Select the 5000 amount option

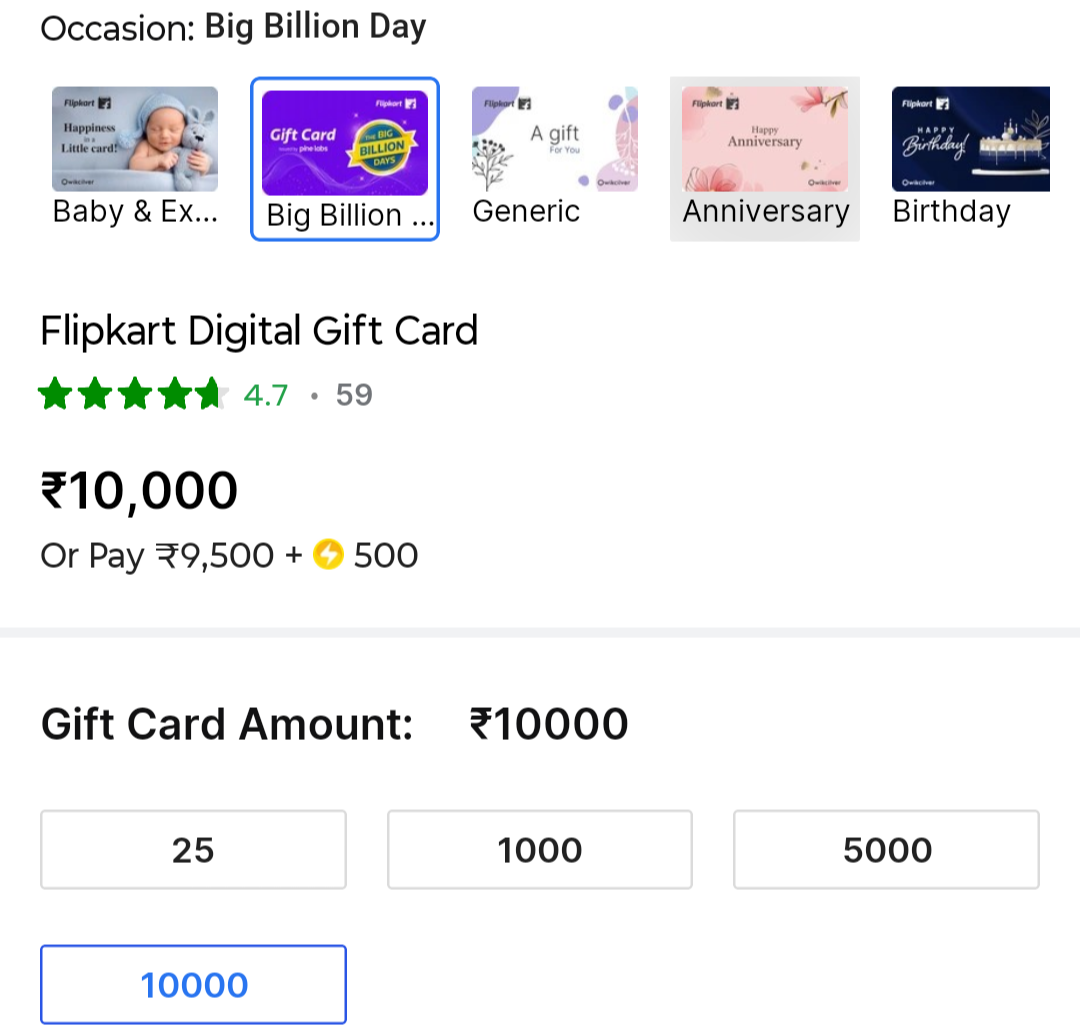pos(887,850)
